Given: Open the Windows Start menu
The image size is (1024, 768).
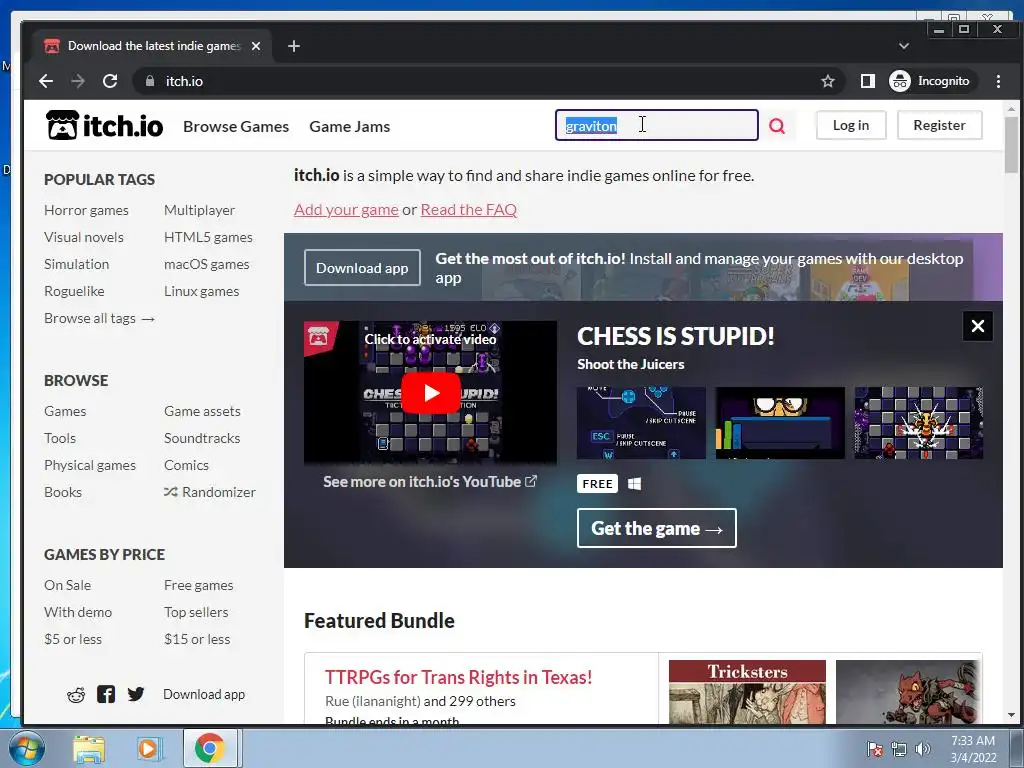Looking at the screenshot, I should click(26, 748).
